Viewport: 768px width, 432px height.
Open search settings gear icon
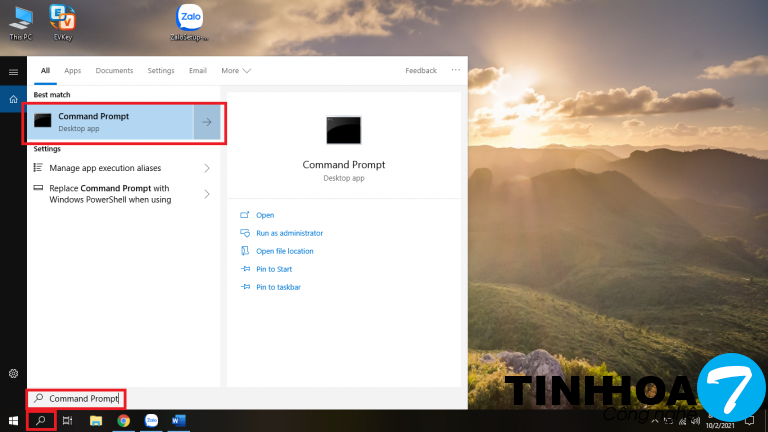[13, 373]
